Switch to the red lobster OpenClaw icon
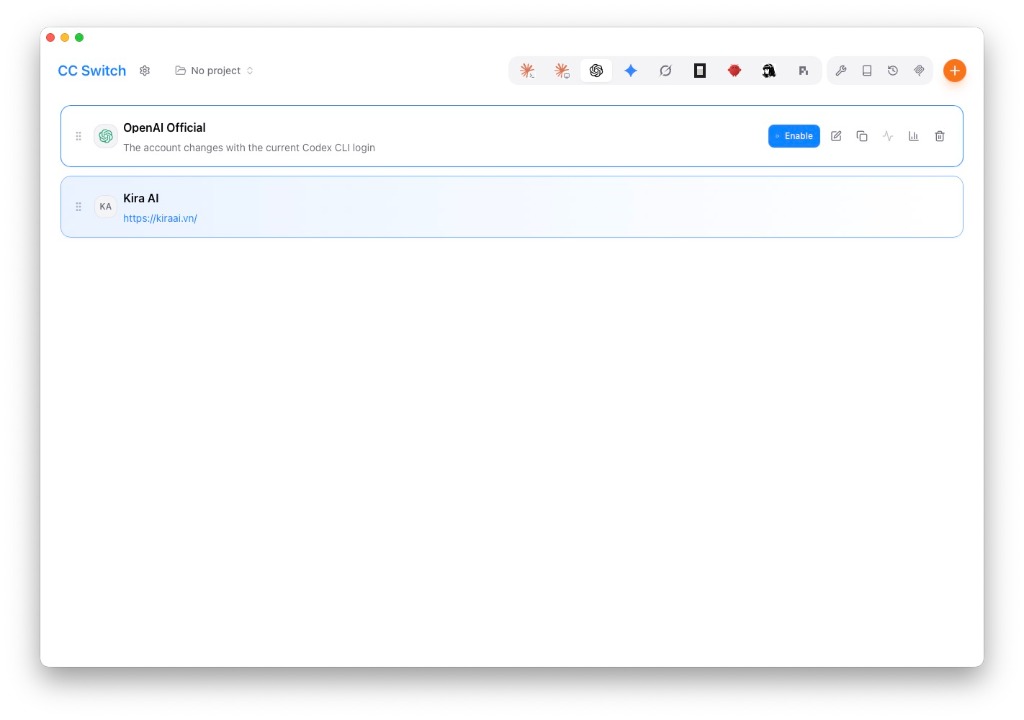1024x720 pixels. (x=735, y=71)
